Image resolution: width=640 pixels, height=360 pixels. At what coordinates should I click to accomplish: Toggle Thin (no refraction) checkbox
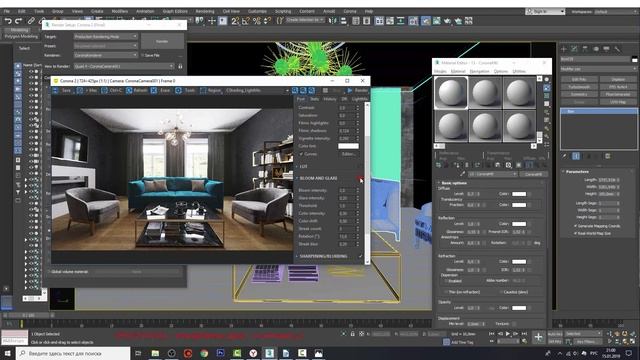[x=446, y=292]
